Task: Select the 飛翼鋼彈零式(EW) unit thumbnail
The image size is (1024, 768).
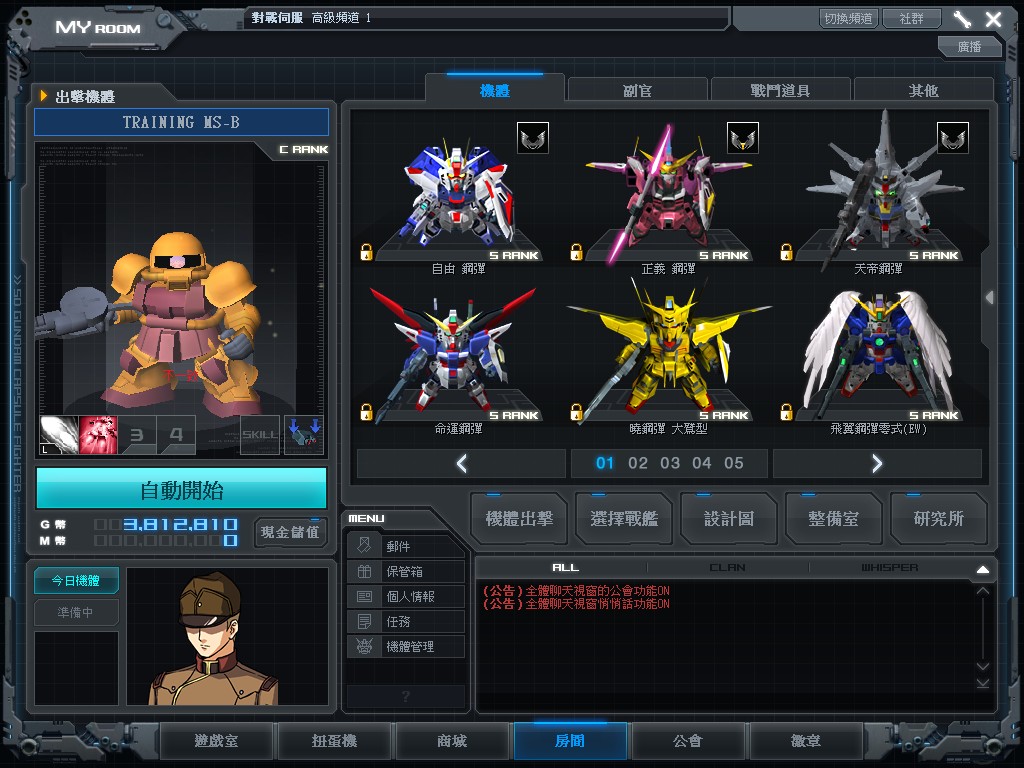Action: 878,355
